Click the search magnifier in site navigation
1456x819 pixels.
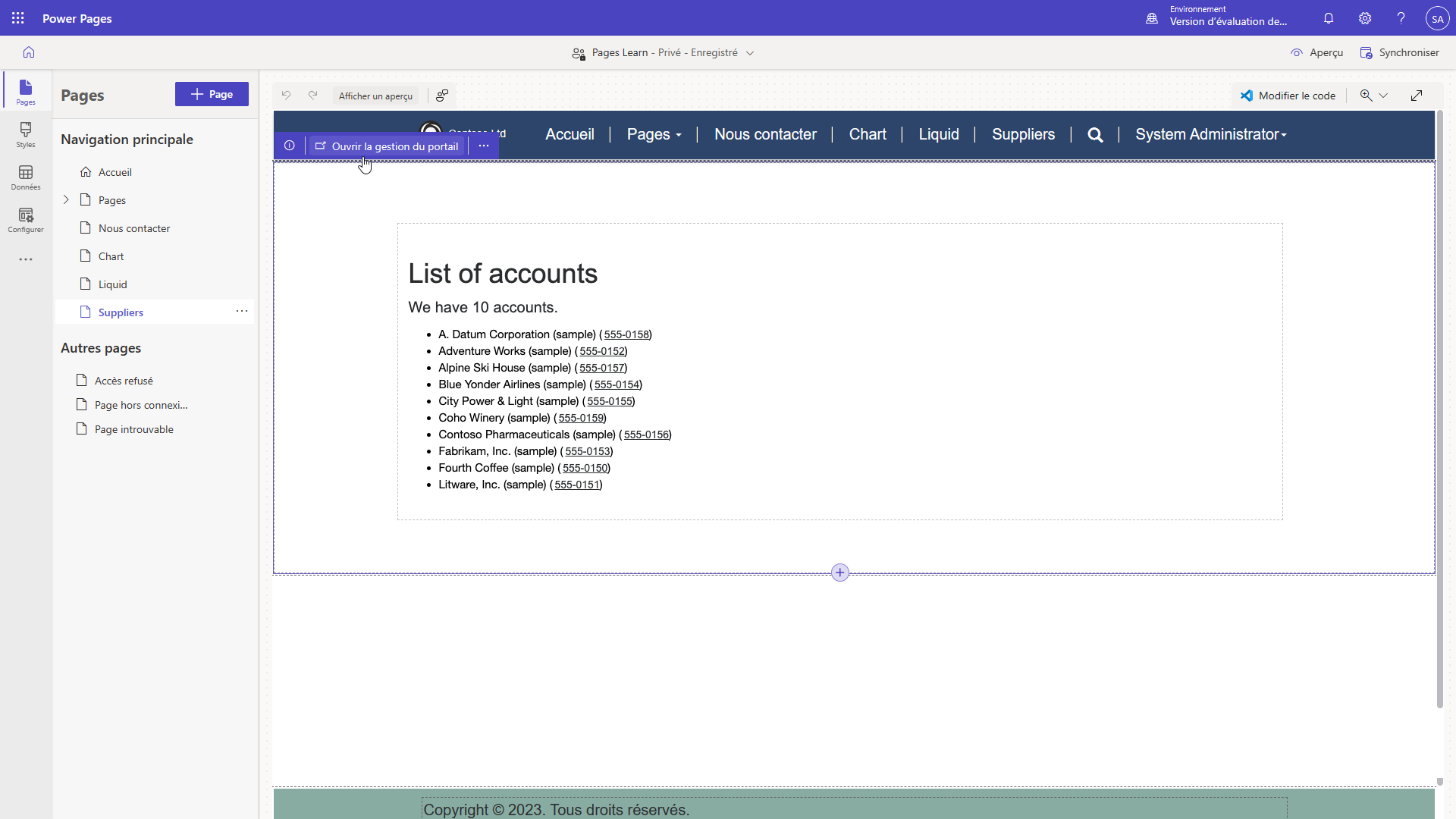click(1095, 135)
